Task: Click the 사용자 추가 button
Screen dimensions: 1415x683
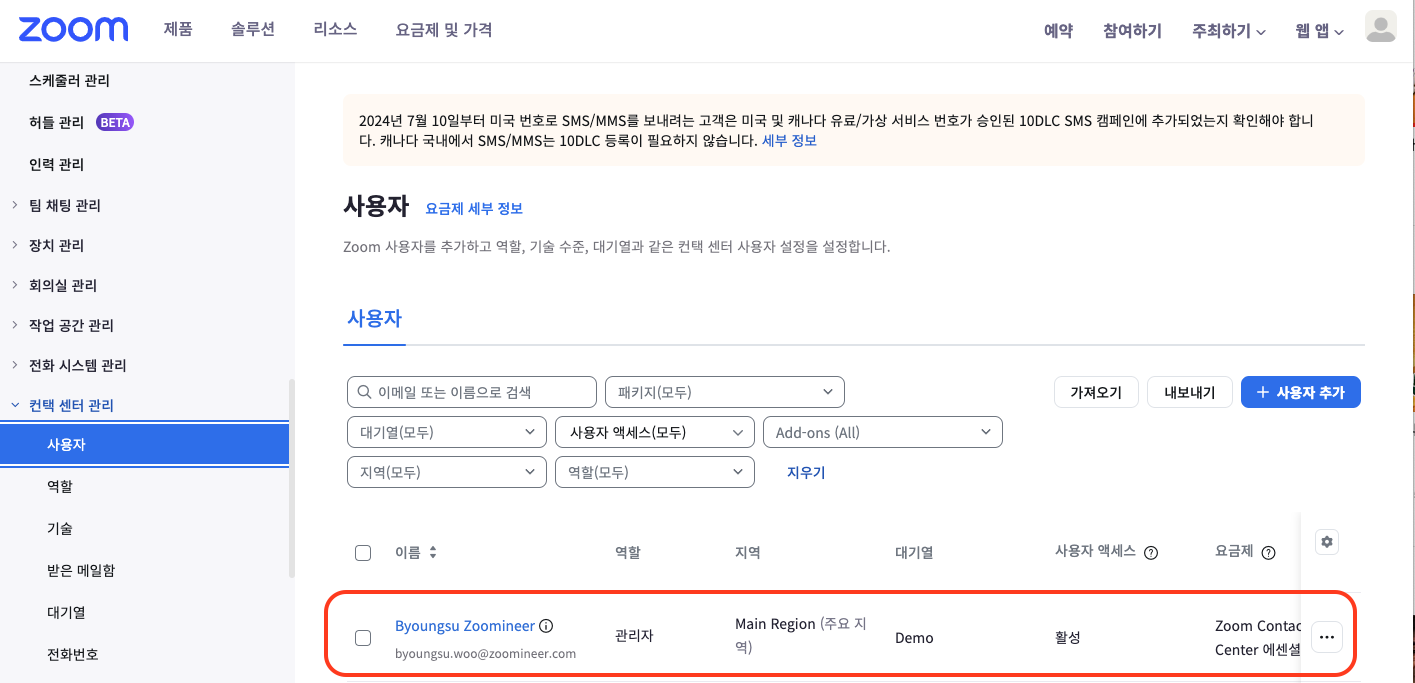Action: 1301,392
